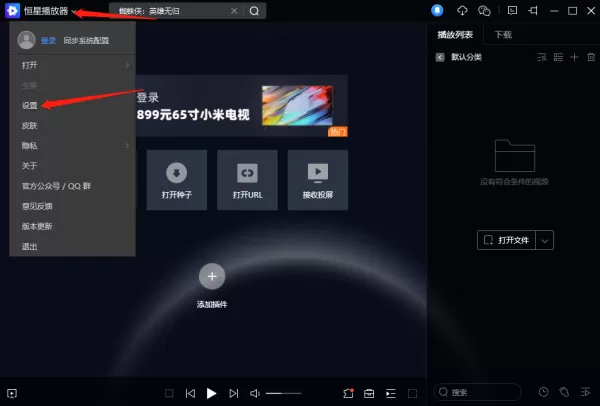Click 同步系统配置 text
This screenshot has width=600, height=406.
86,41
